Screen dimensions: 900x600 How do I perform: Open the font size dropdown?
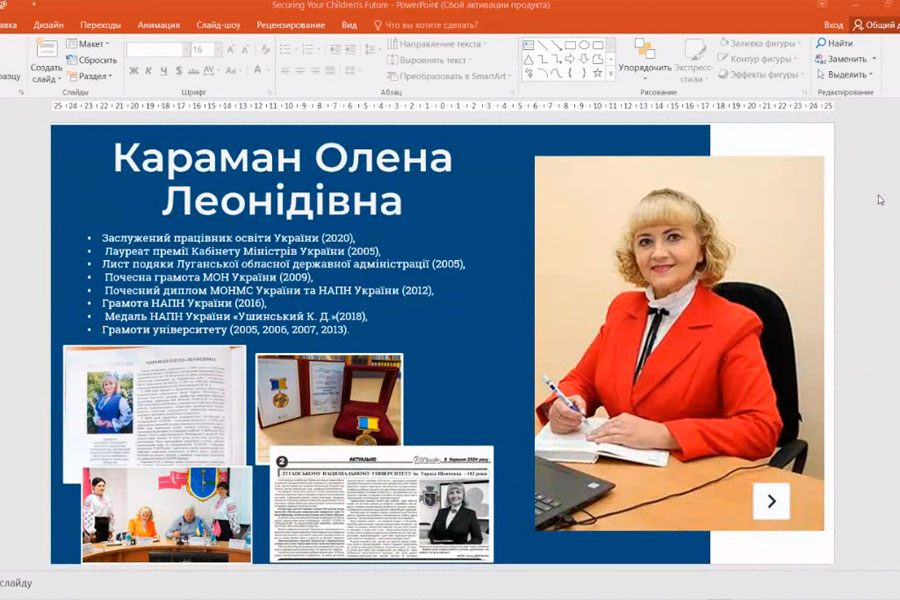(217, 49)
